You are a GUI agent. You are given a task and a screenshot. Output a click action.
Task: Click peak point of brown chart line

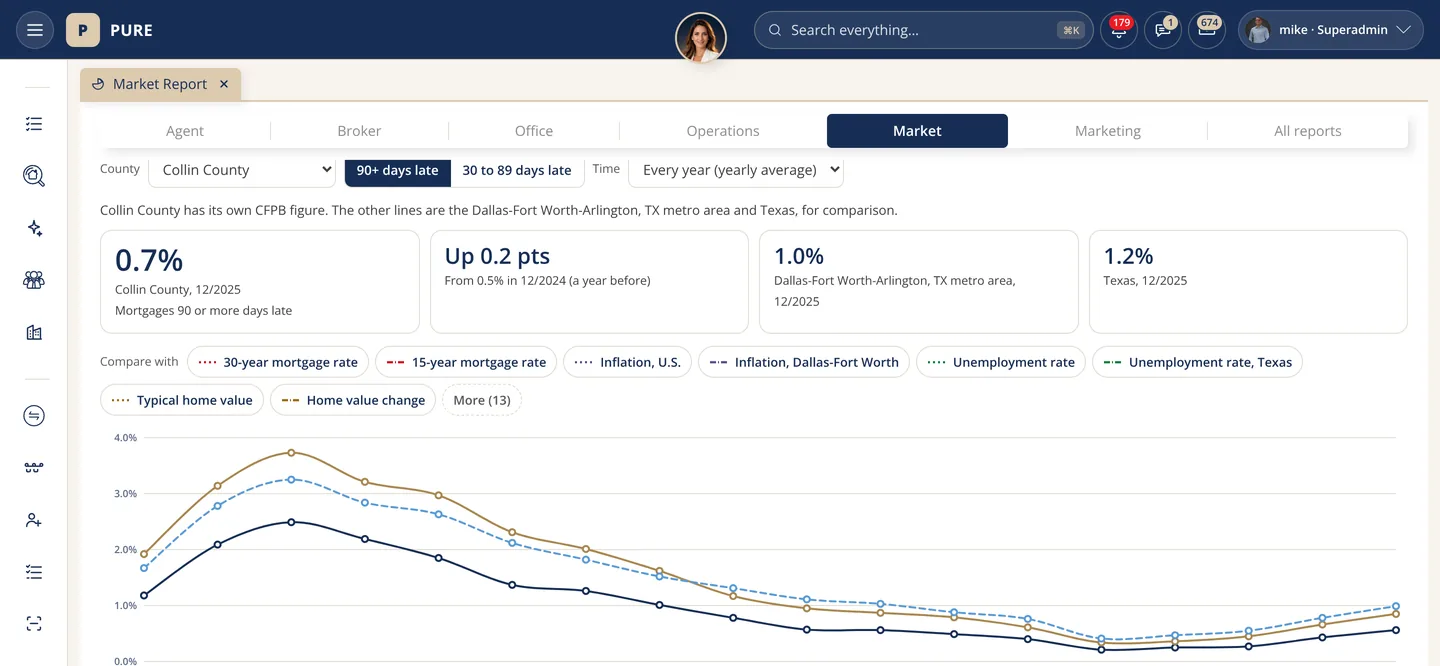(291, 453)
